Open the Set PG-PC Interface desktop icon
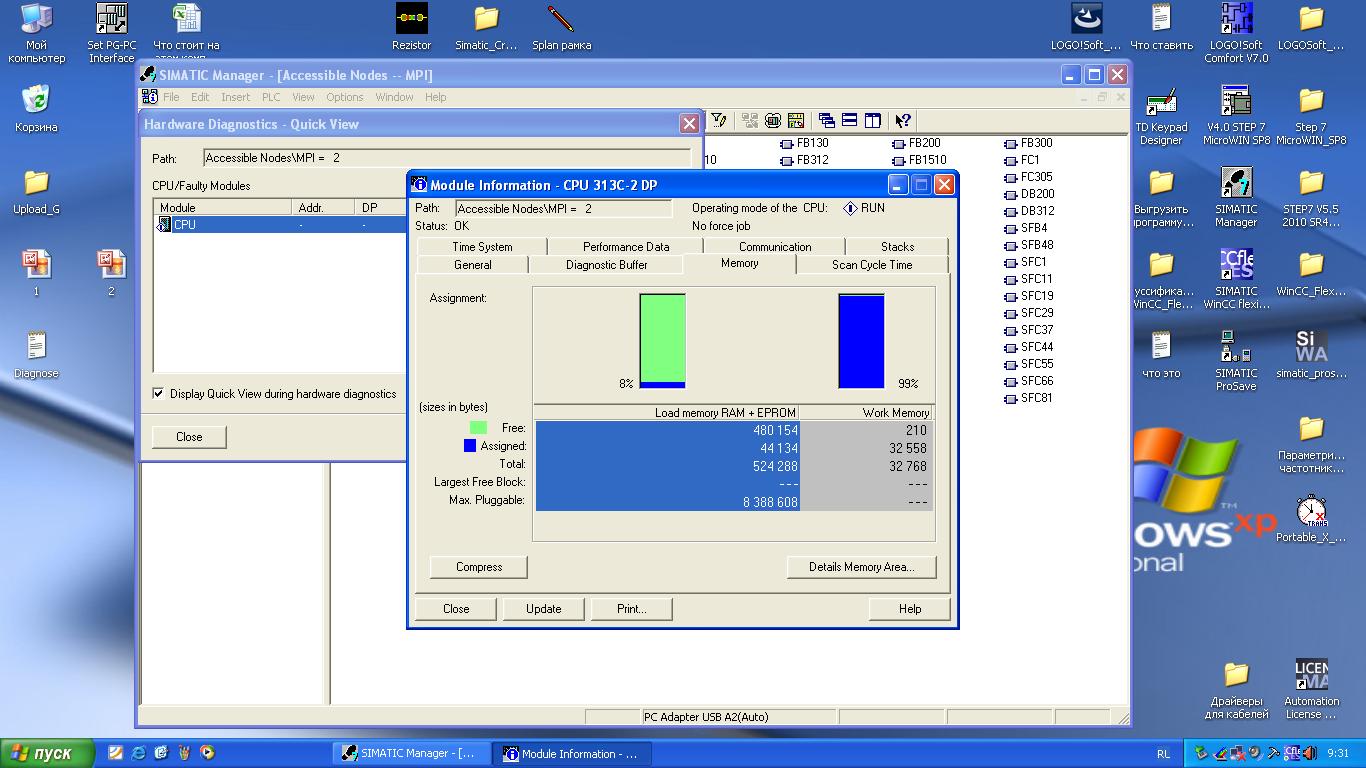The width and height of the screenshot is (1366, 768). (111, 33)
